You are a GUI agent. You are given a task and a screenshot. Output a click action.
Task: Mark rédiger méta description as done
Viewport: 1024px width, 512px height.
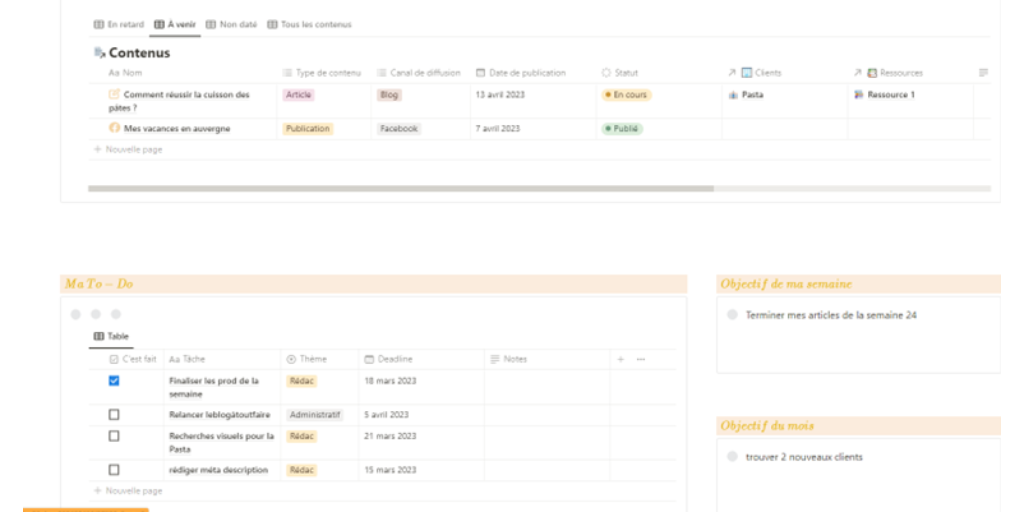(x=114, y=469)
